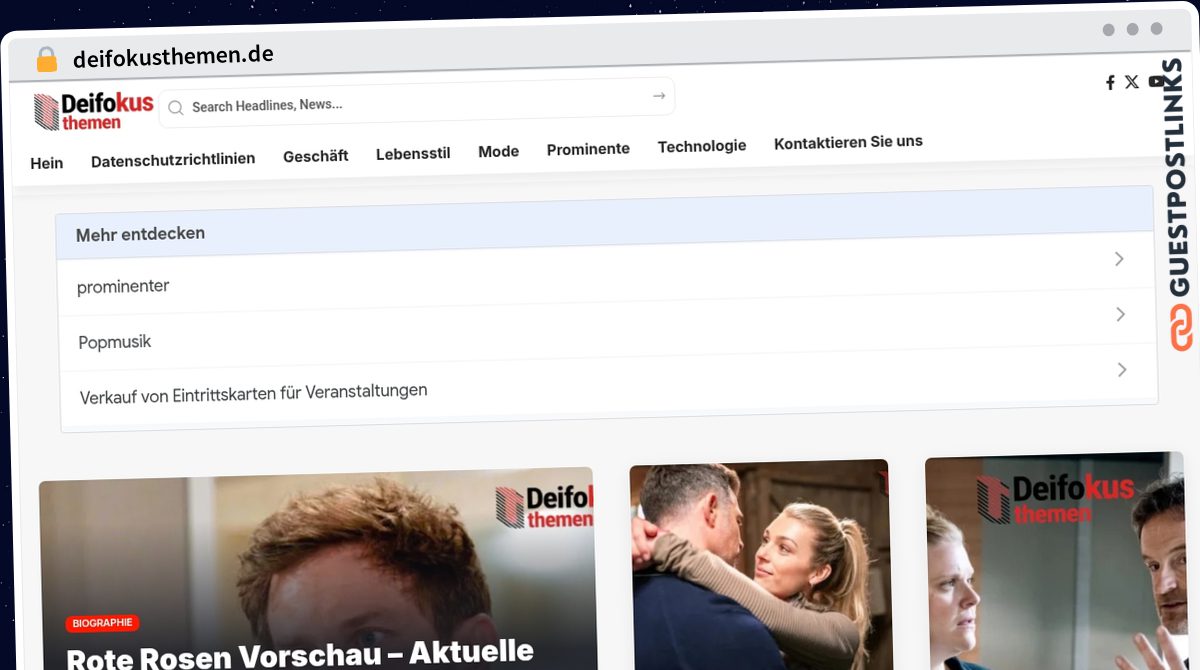Click the Popmusik suggestion text
The image size is (1200, 670).
pyautogui.click(x=115, y=342)
